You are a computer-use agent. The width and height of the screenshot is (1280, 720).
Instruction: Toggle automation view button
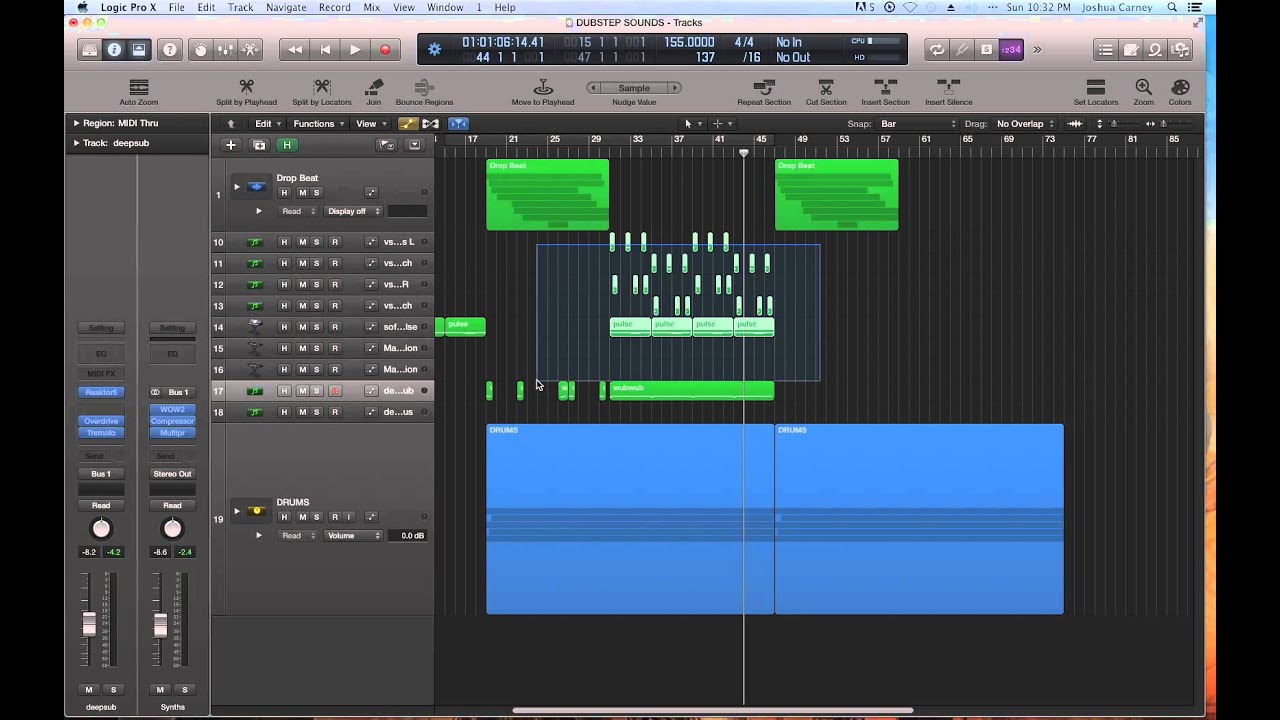coord(407,124)
